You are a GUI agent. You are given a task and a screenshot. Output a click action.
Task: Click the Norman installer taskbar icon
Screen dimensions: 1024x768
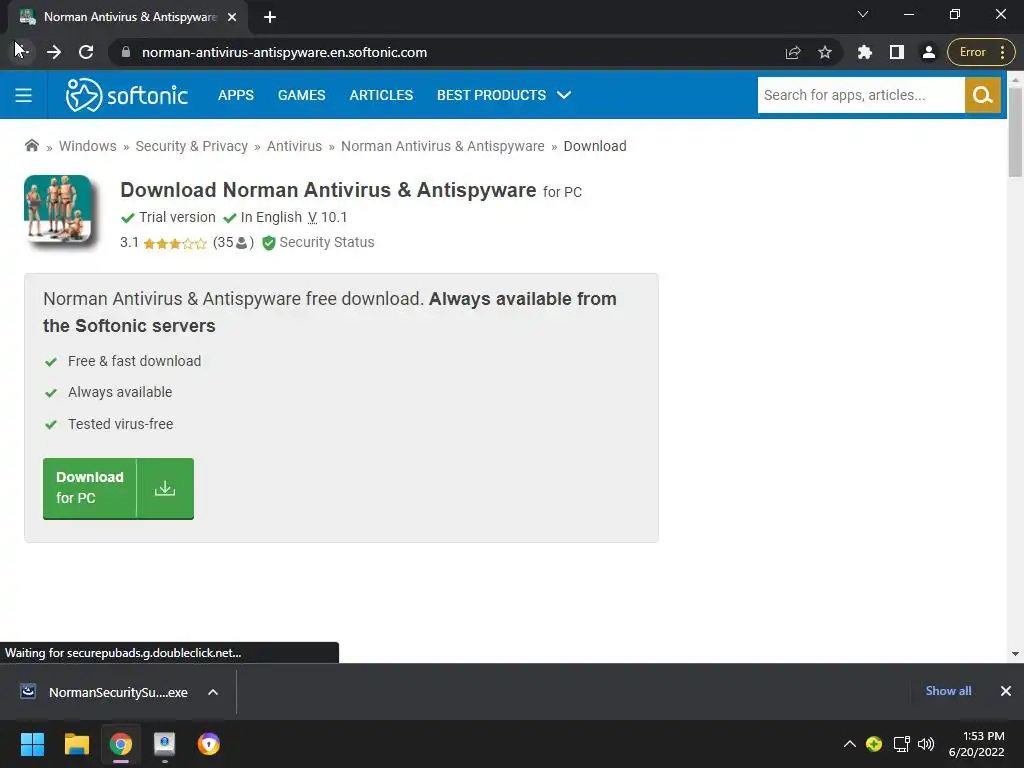tap(165, 744)
